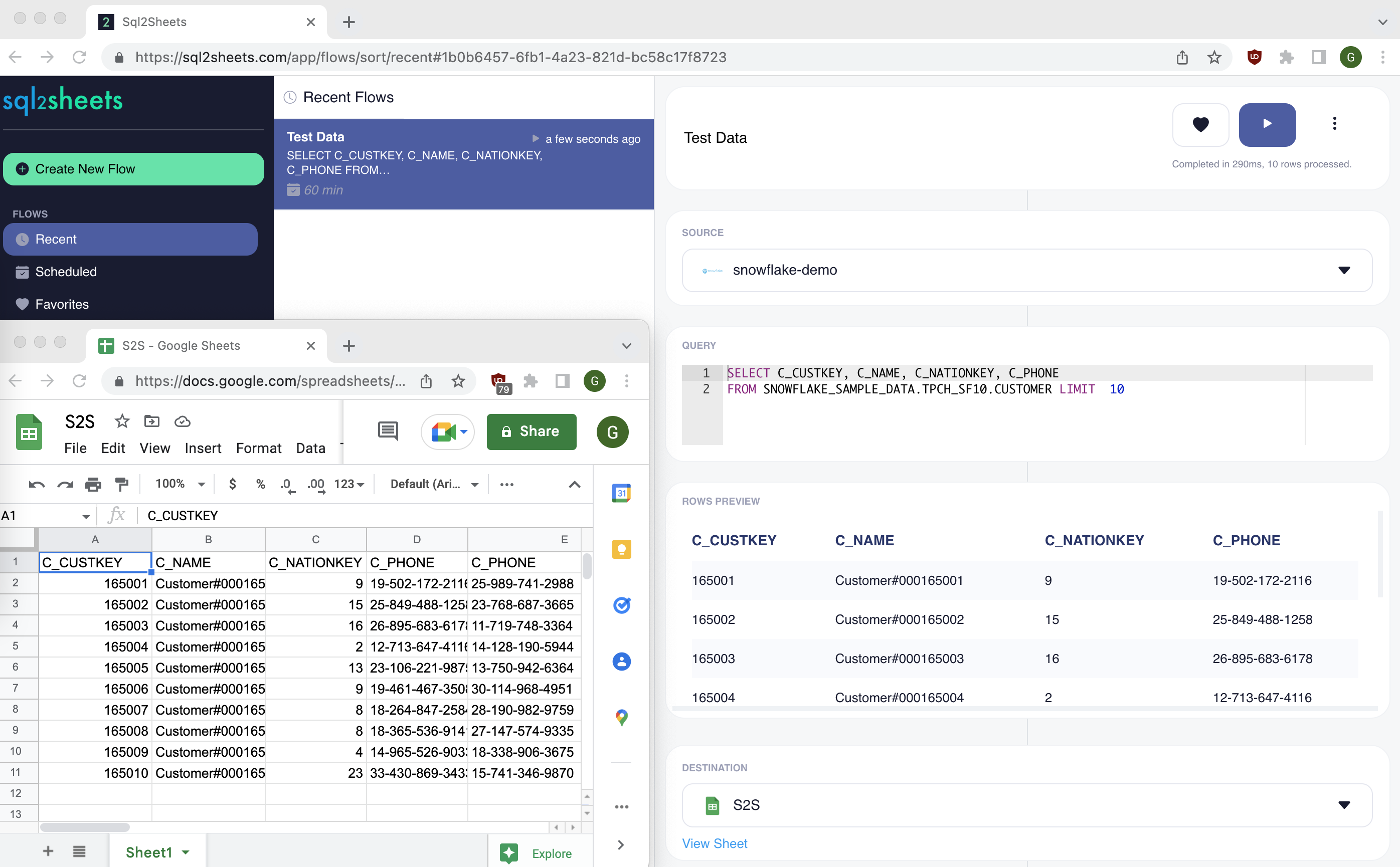Open comment history icon in Sheets
Screen dimensions: 1400x867
389,431
